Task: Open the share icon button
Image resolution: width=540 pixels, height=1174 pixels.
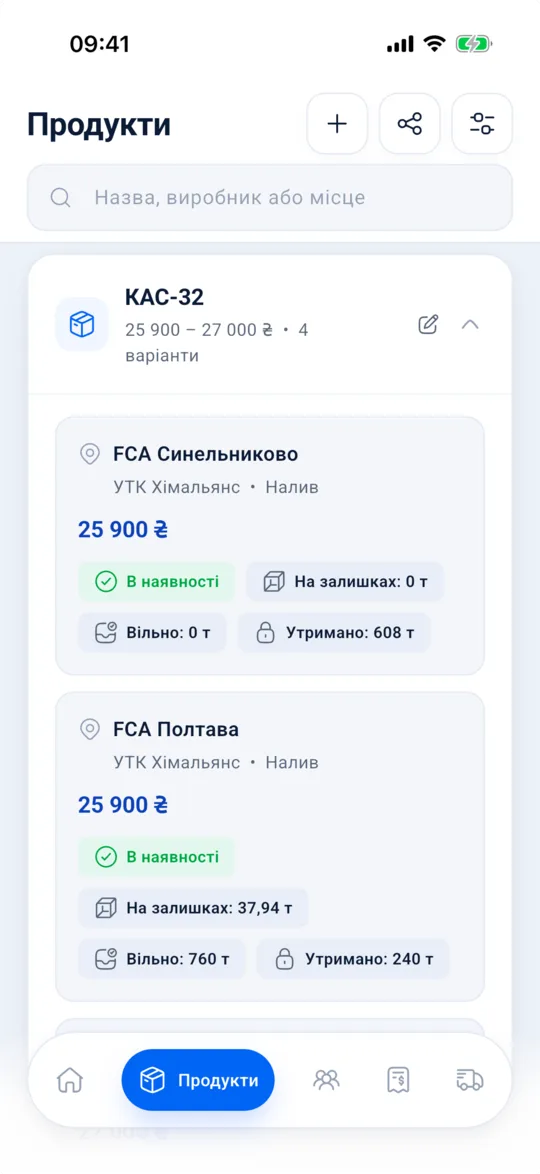Action: coord(410,124)
